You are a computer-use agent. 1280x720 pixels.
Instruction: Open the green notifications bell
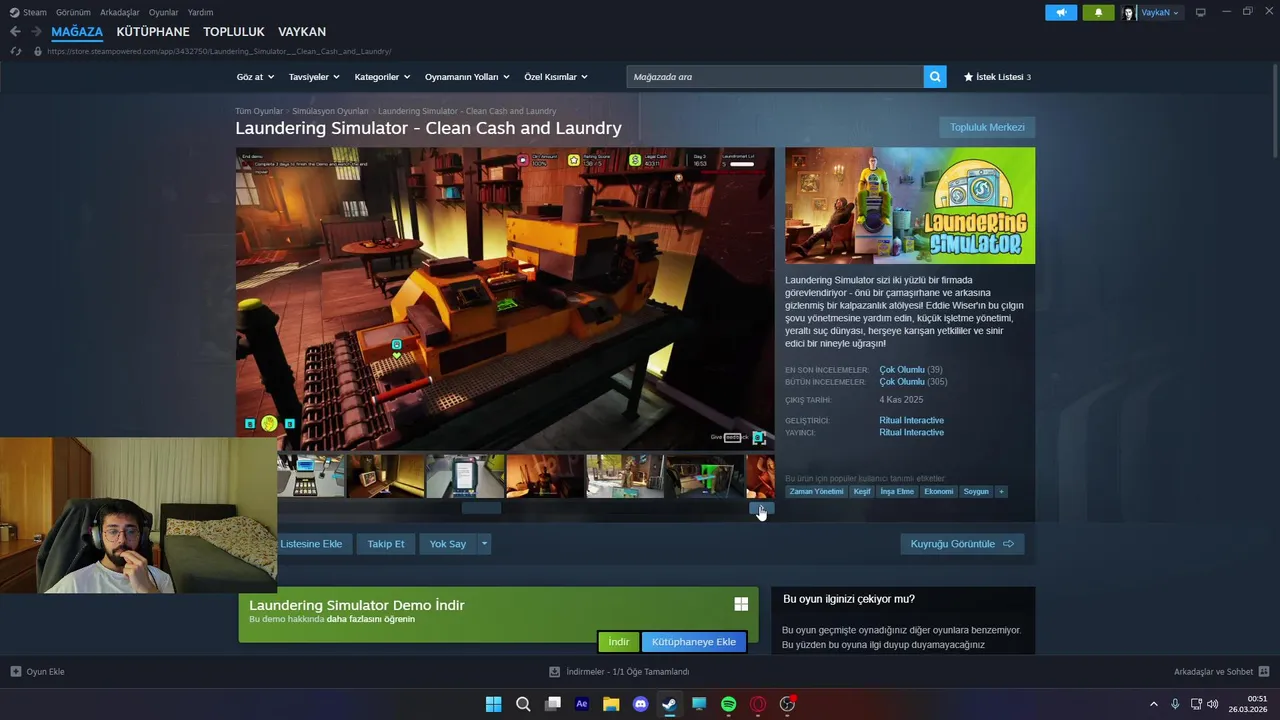1098,12
